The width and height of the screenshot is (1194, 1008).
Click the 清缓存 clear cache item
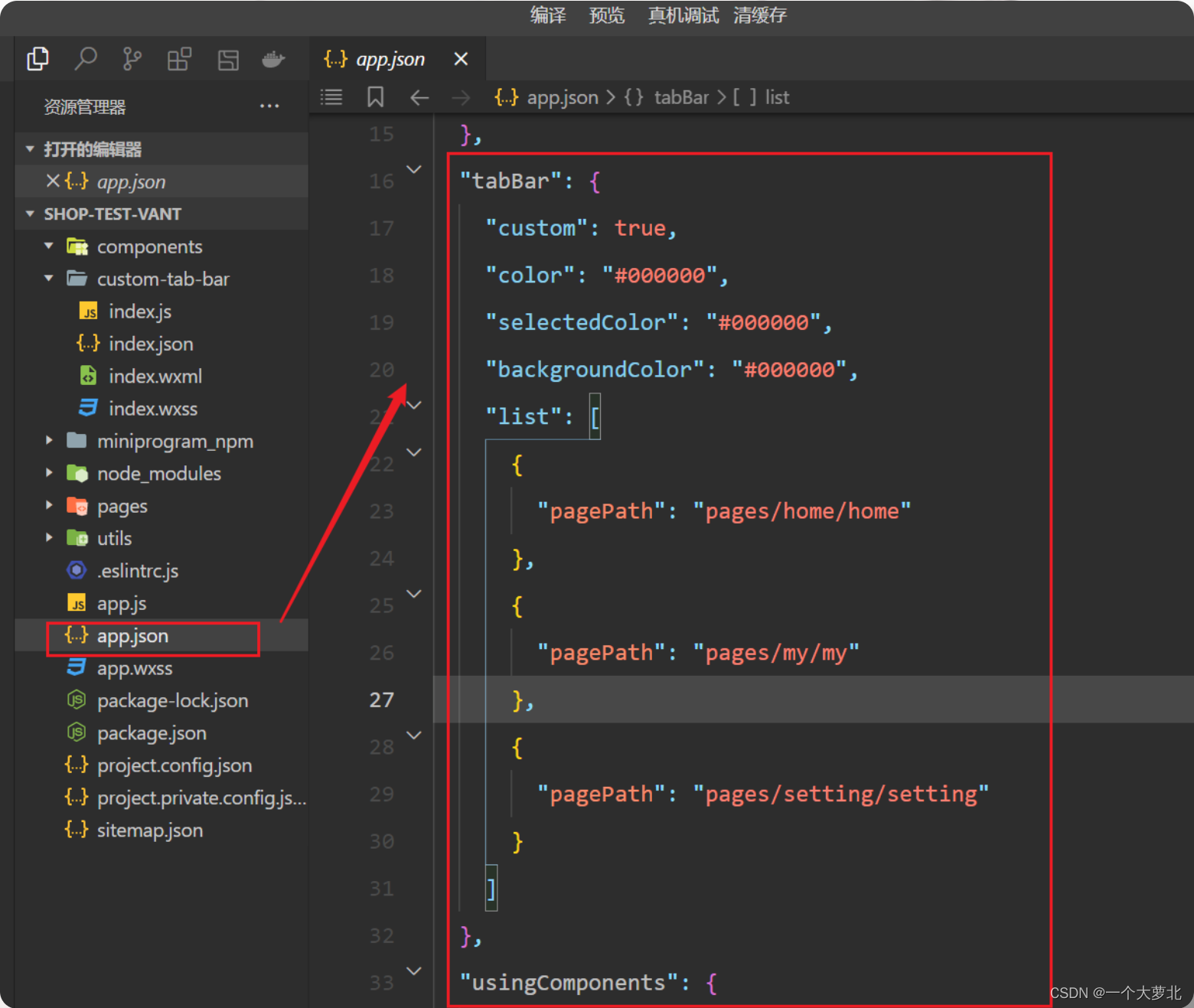point(760,15)
